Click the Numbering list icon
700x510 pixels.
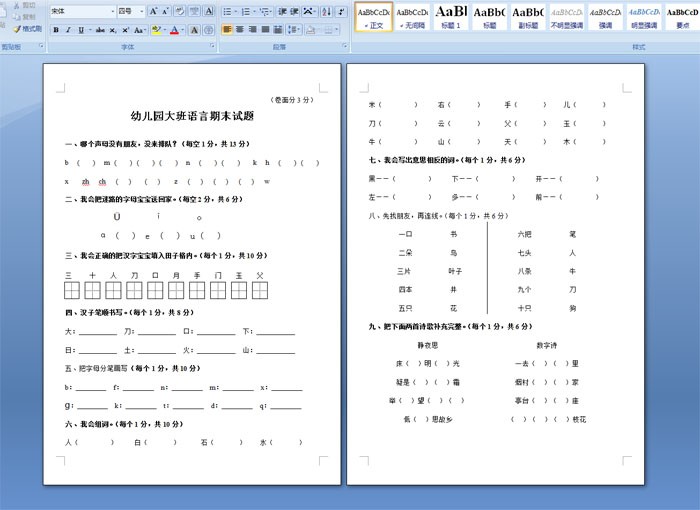[248, 11]
